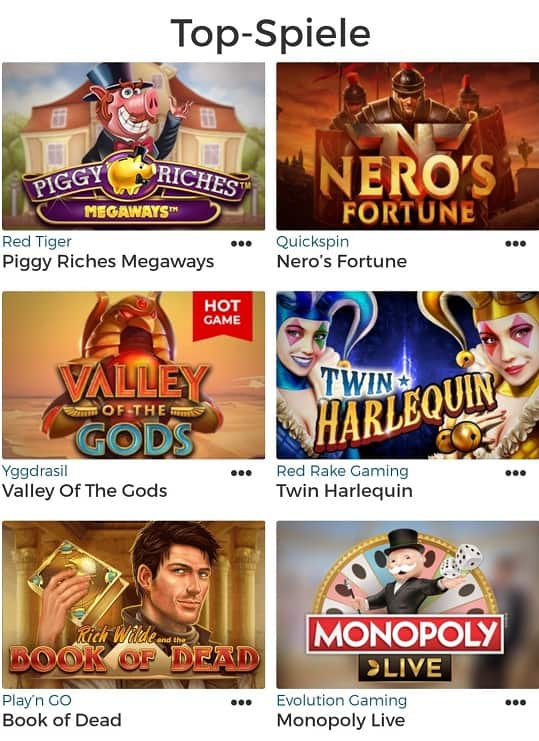The image size is (539, 741).
Task: Open Valley of the Gods game image
Action: pos(134,375)
